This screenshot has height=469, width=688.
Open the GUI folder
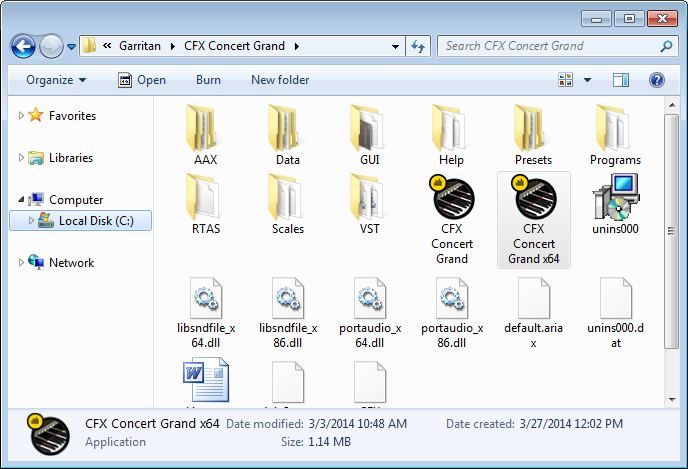tap(369, 135)
